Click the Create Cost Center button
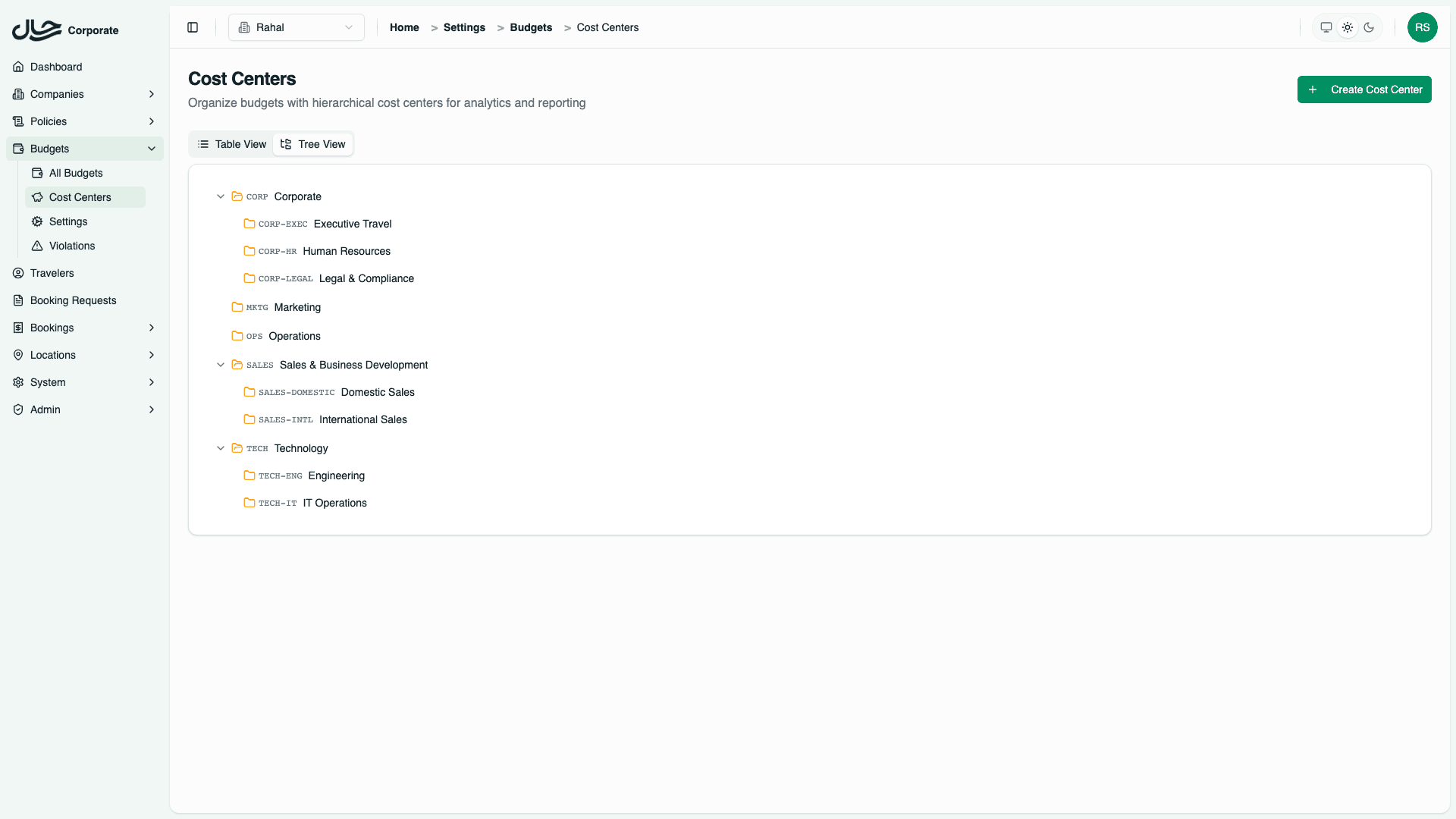This screenshot has width=1456, height=819. click(1363, 89)
